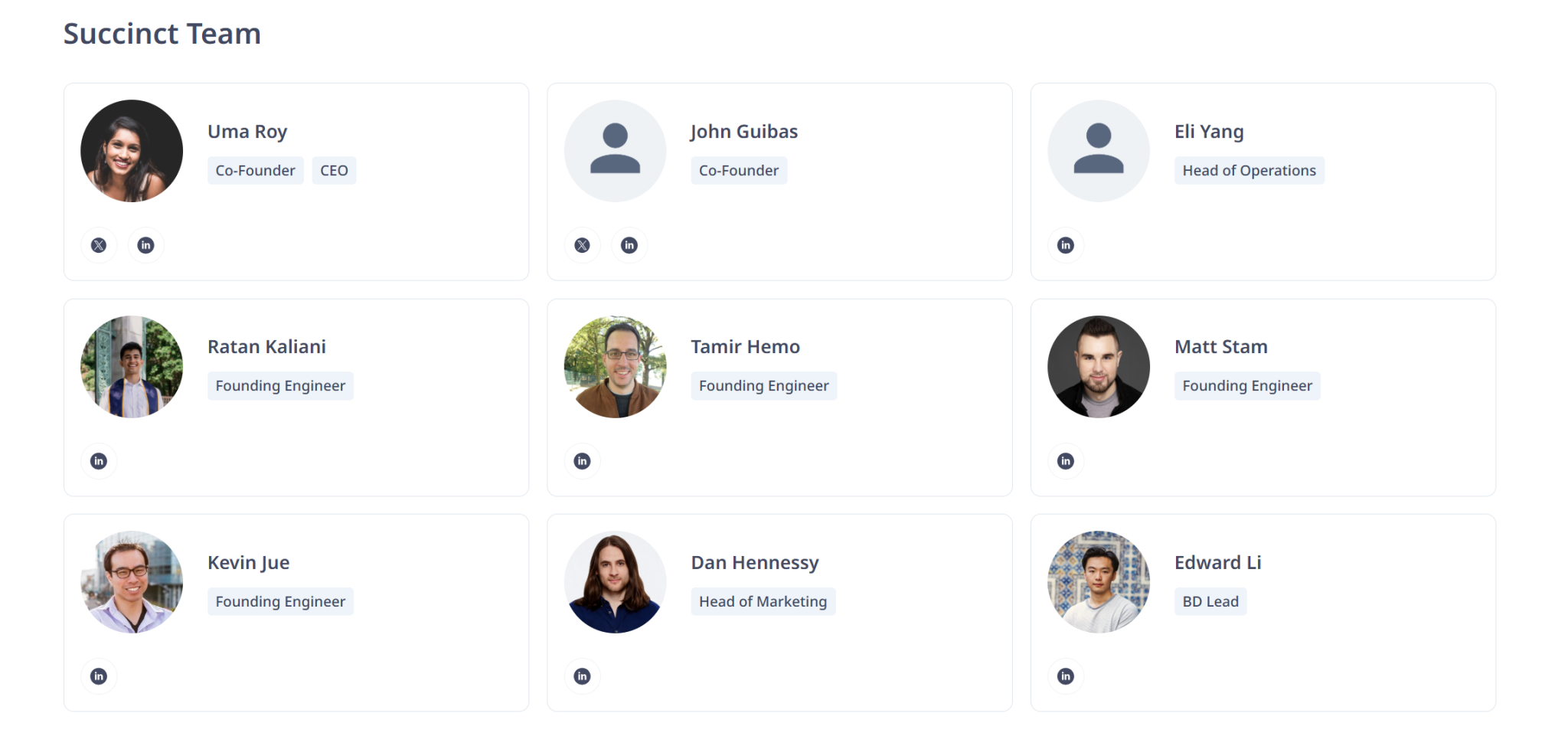Open Eli Yang's LinkedIn icon
1568x733 pixels.
[1066, 245]
